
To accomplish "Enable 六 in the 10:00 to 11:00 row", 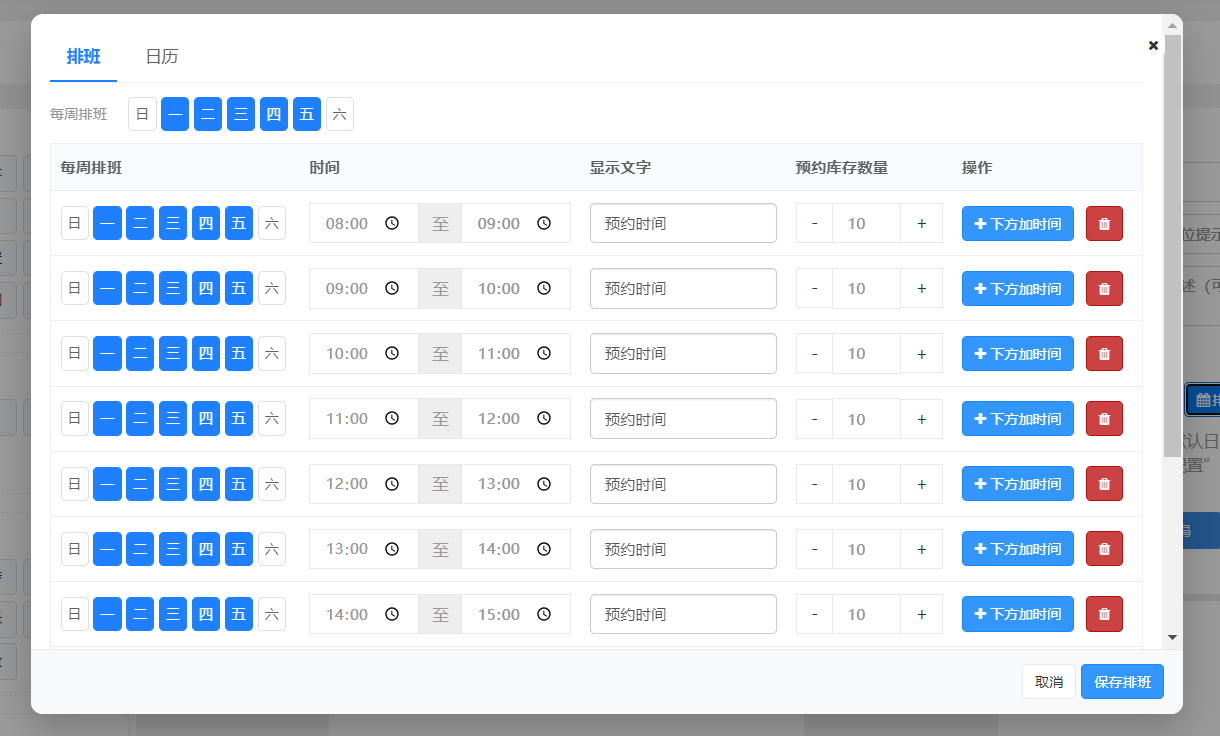I will pyautogui.click(x=272, y=353).
